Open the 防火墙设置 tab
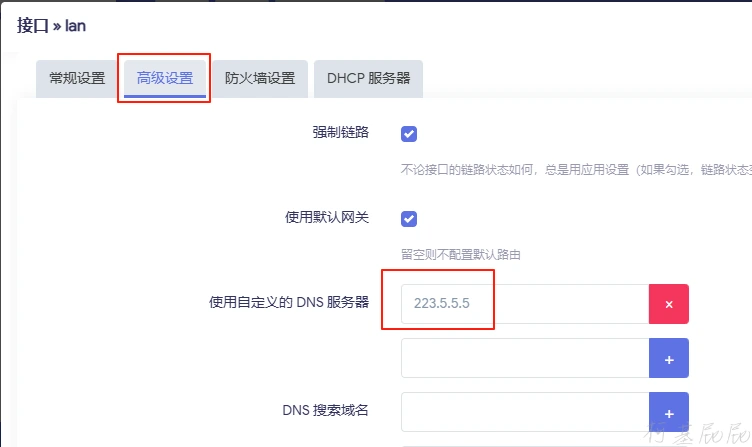752x447 pixels. [x=260, y=78]
